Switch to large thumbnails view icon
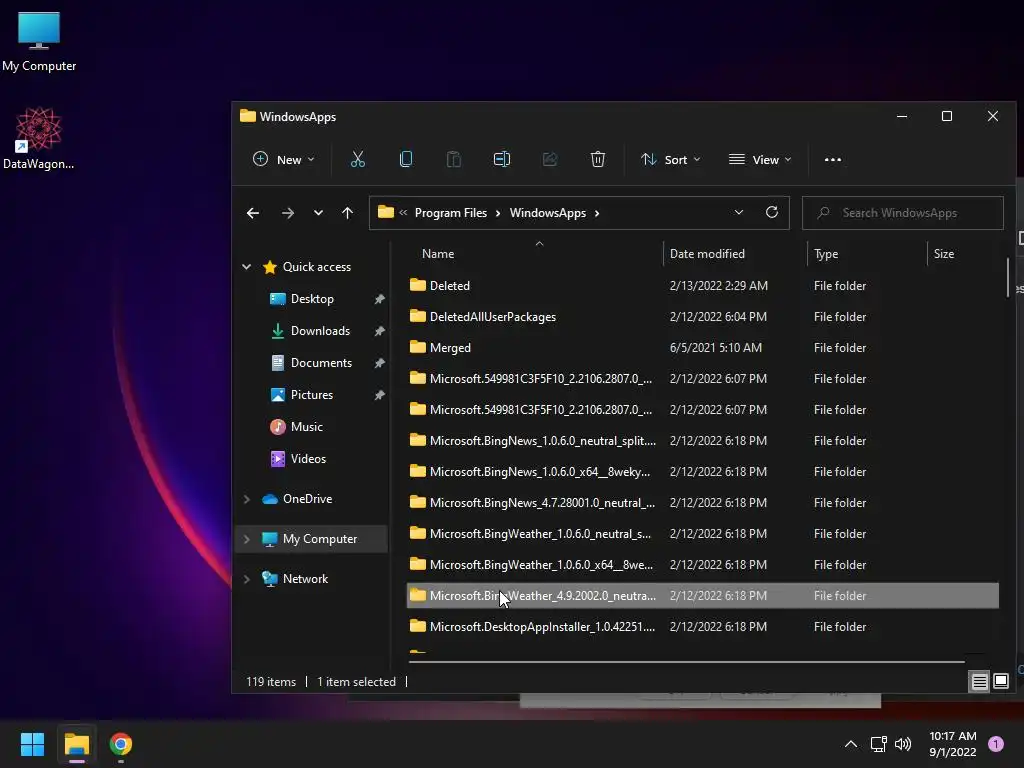 (1000, 682)
